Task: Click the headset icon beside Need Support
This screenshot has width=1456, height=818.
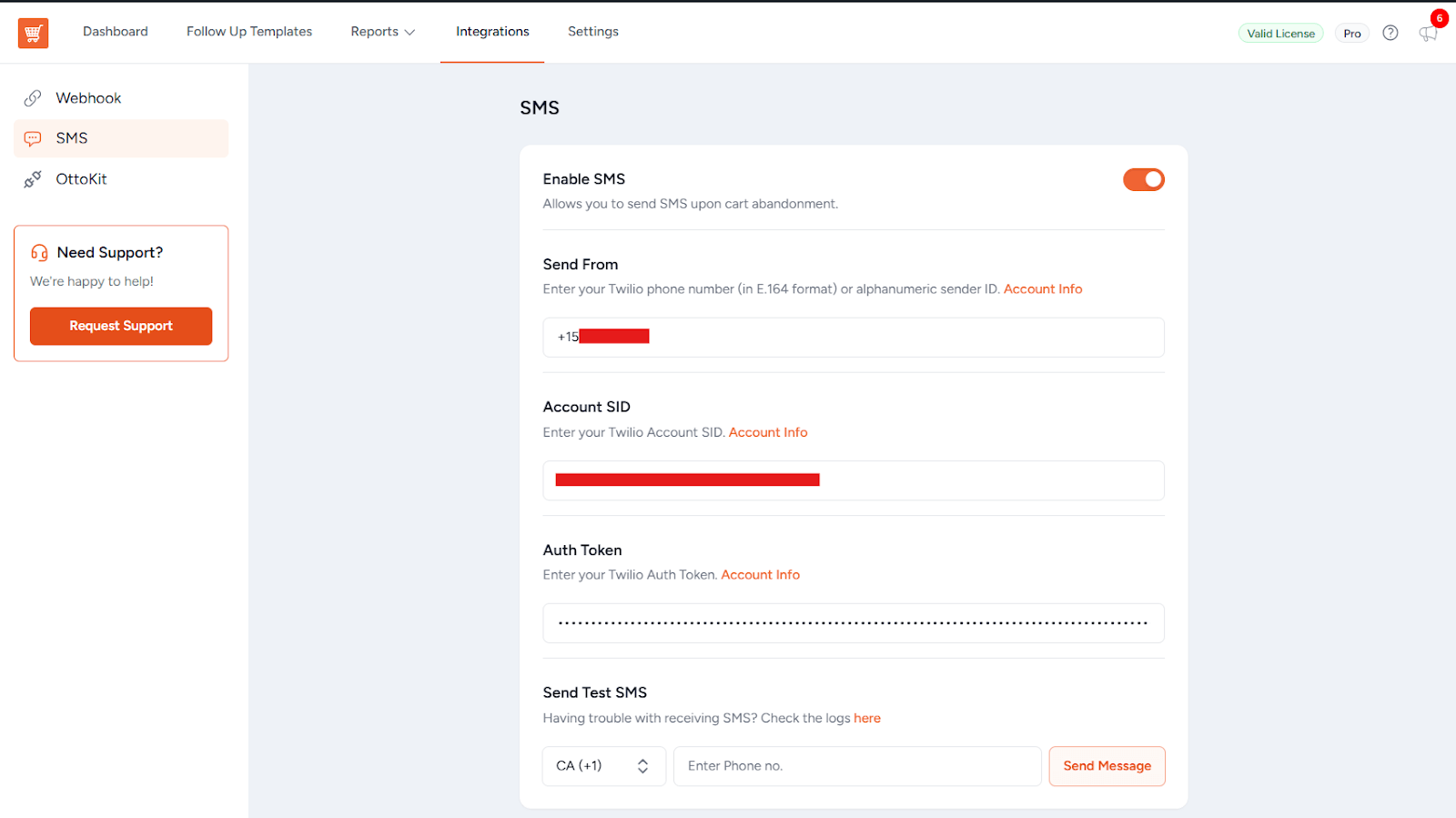Action: click(39, 253)
